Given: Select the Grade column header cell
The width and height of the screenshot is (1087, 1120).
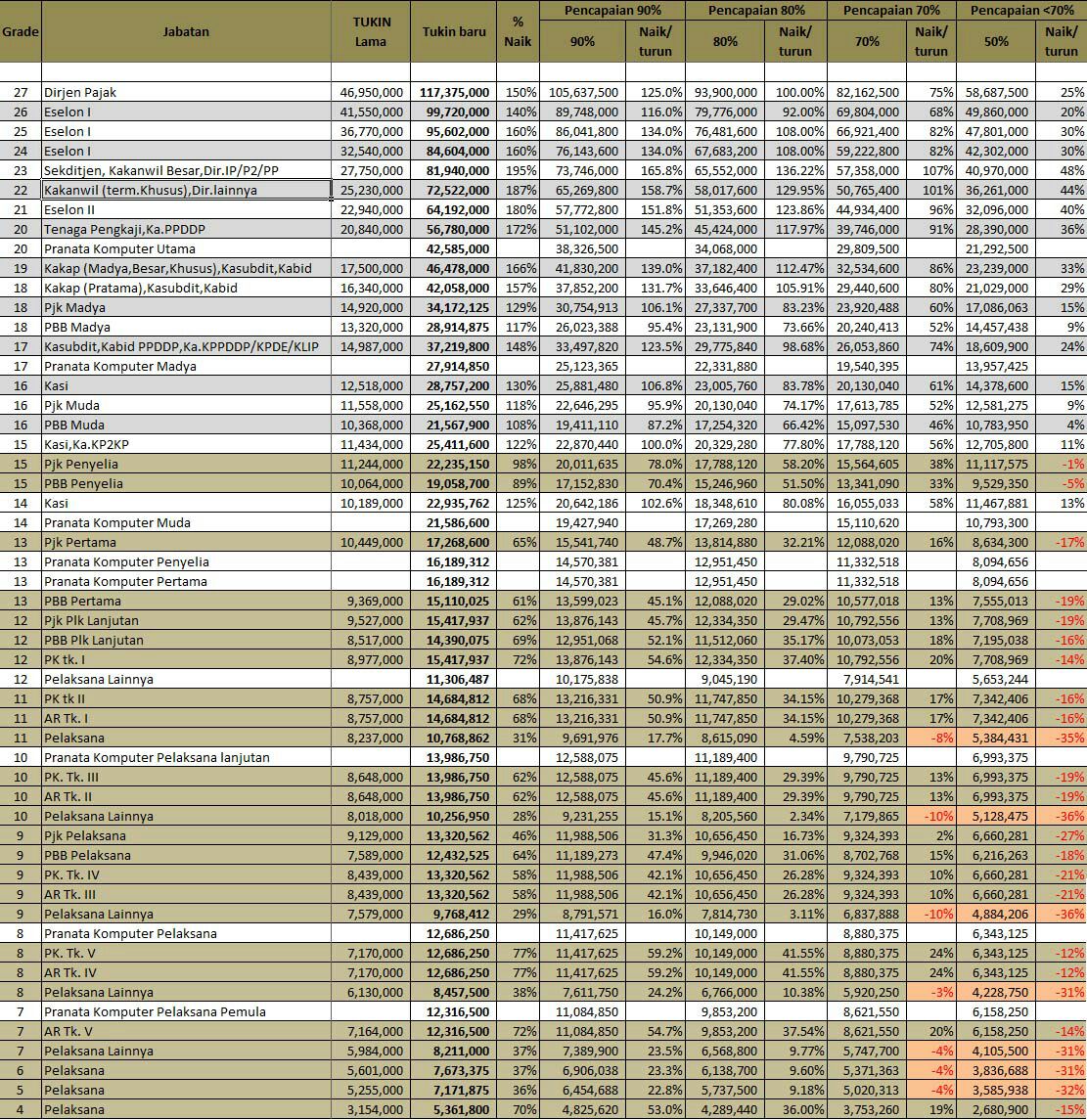Looking at the screenshot, I should point(20,31).
